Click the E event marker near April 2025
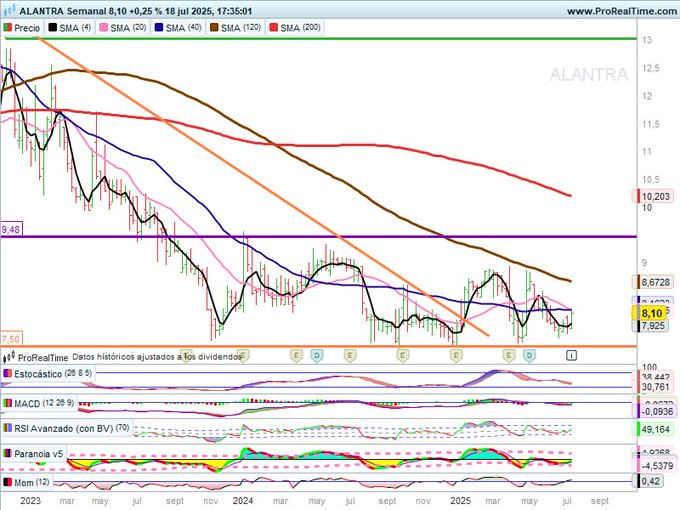The height and width of the screenshot is (510, 680). point(509,356)
